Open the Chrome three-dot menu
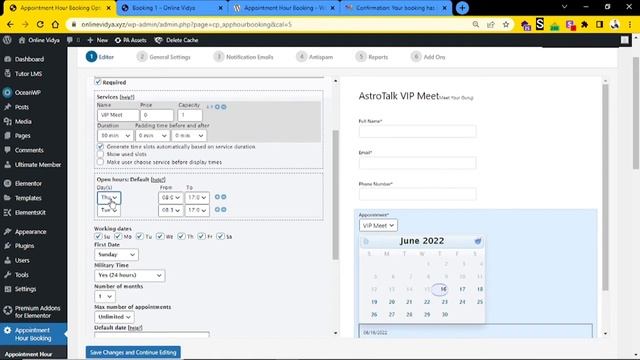 coord(630,24)
